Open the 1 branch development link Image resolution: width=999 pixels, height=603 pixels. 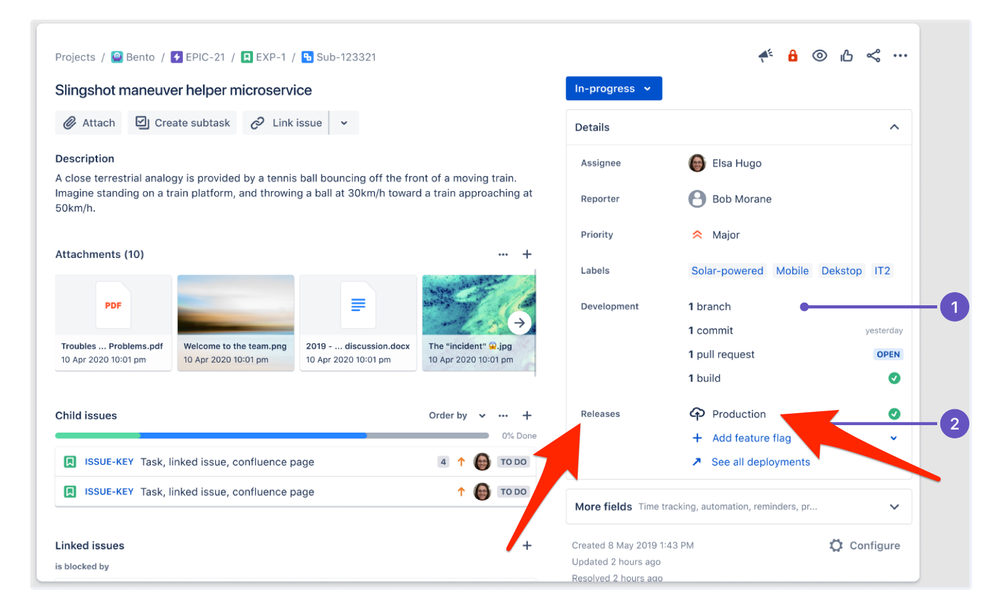click(x=709, y=307)
